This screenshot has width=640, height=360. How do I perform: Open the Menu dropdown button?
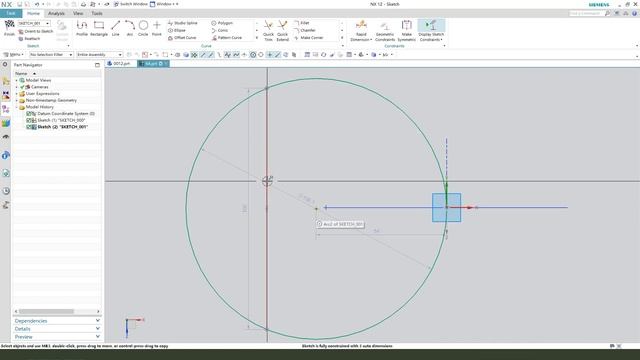click(13, 55)
